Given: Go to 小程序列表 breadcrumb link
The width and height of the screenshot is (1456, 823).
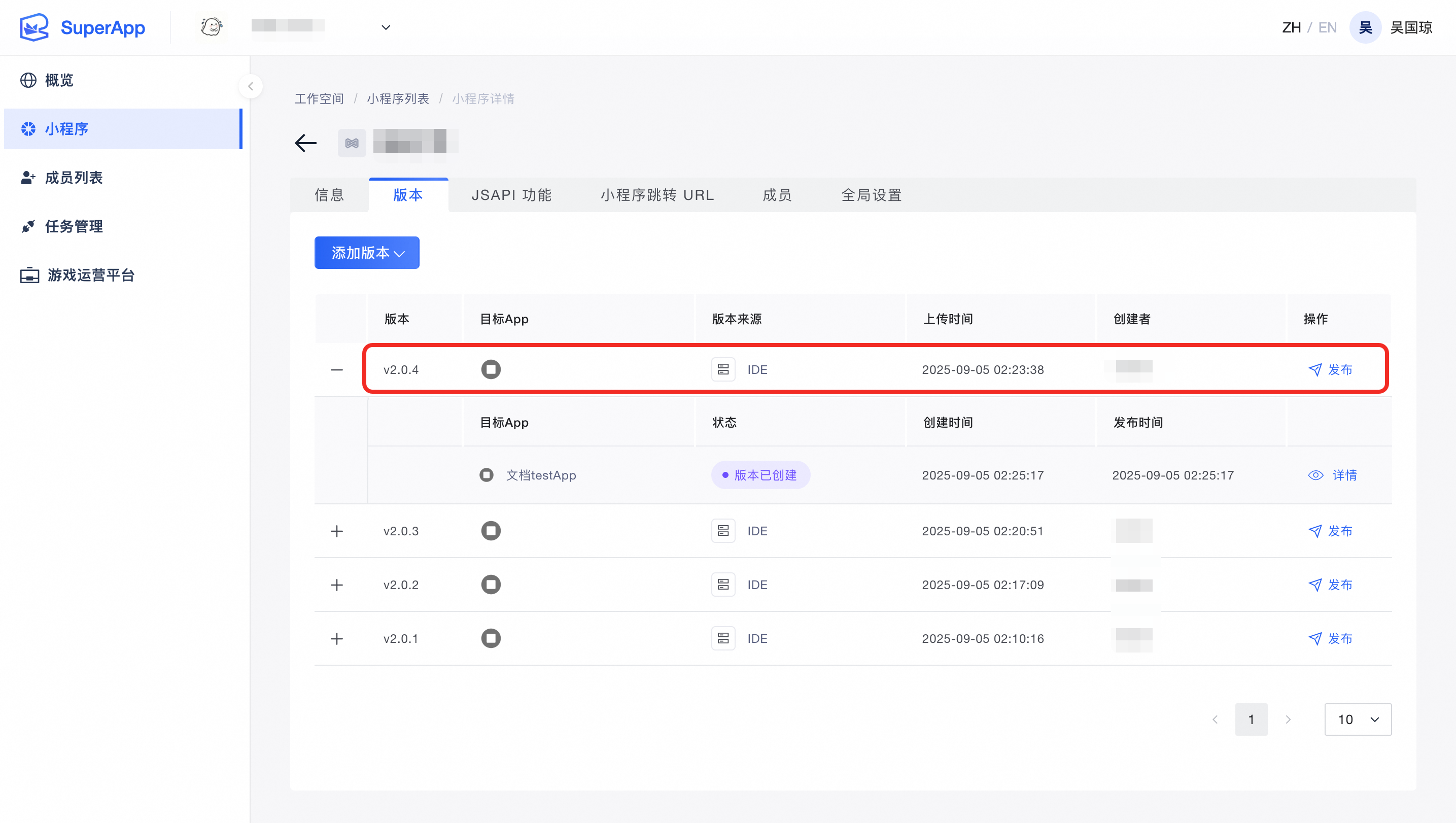Looking at the screenshot, I should pyautogui.click(x=397, y=99).
